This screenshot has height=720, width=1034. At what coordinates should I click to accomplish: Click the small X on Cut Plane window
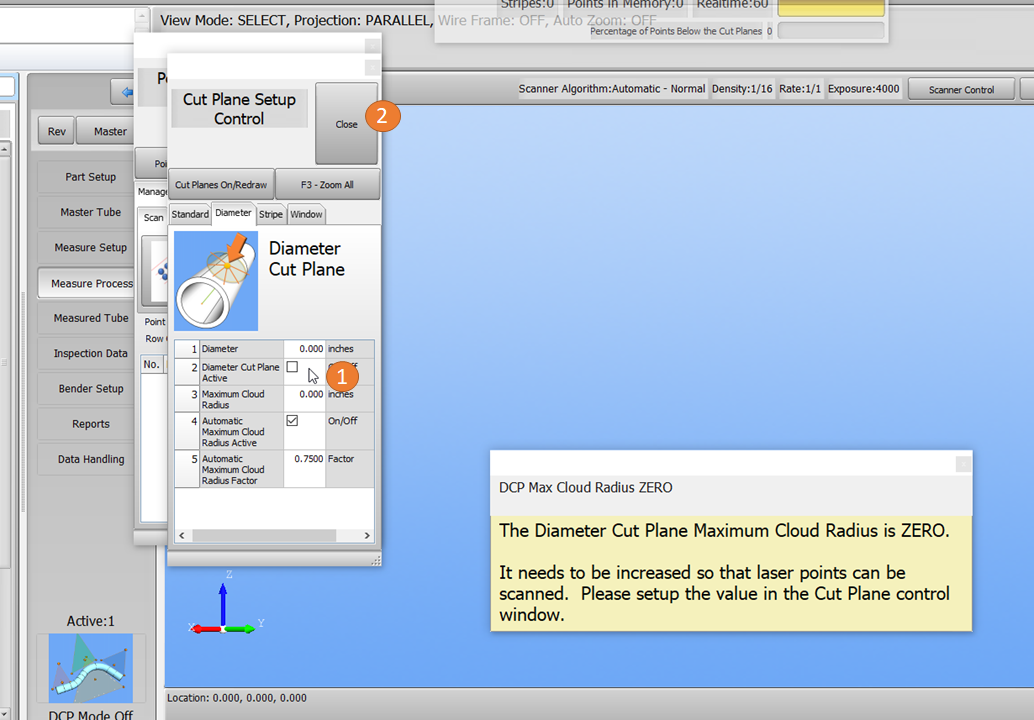click(372, 68)
